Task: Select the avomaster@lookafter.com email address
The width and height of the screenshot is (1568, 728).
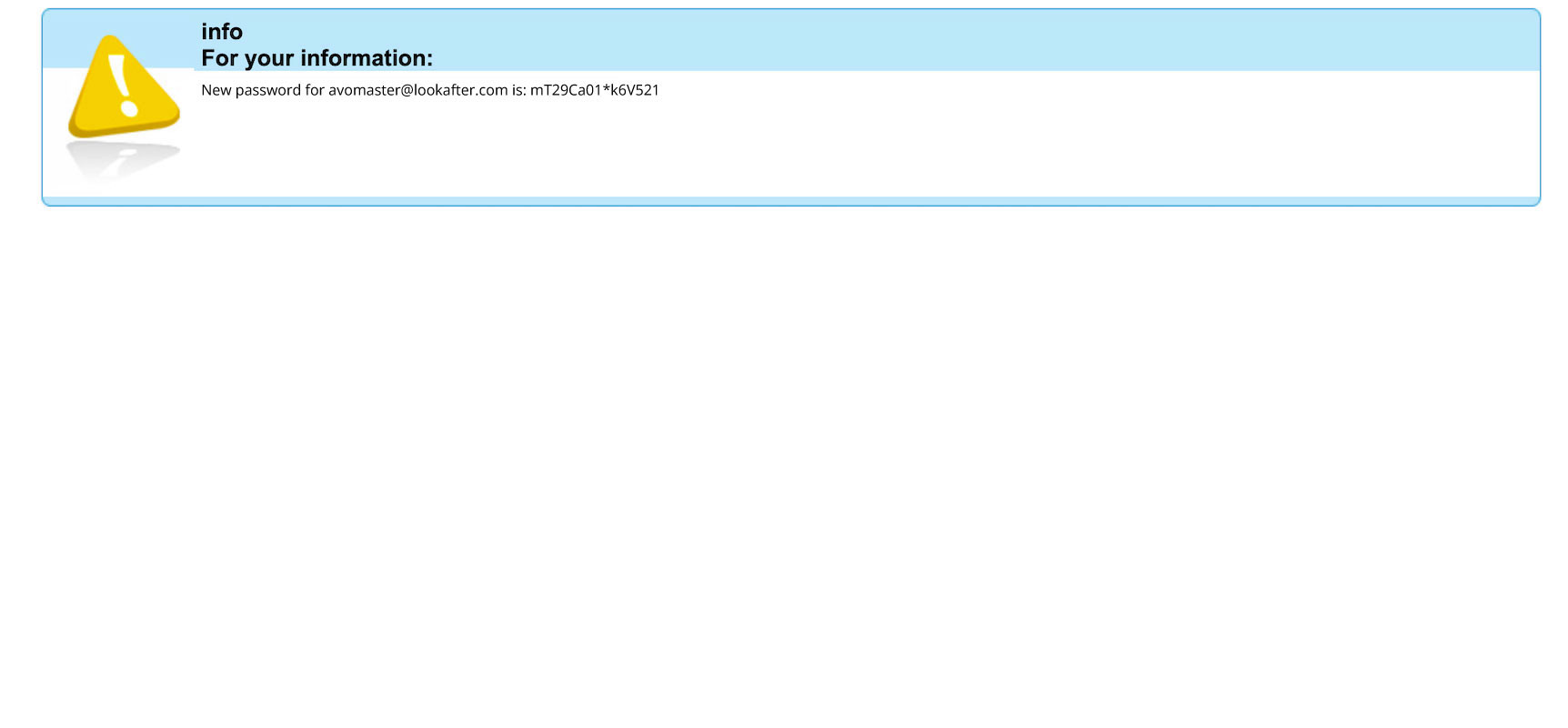Action: tap(417, 90)
